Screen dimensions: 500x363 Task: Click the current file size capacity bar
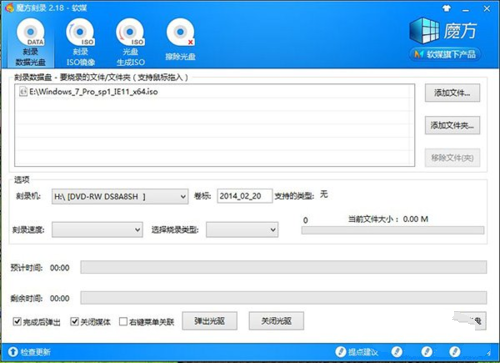(393, 230)
